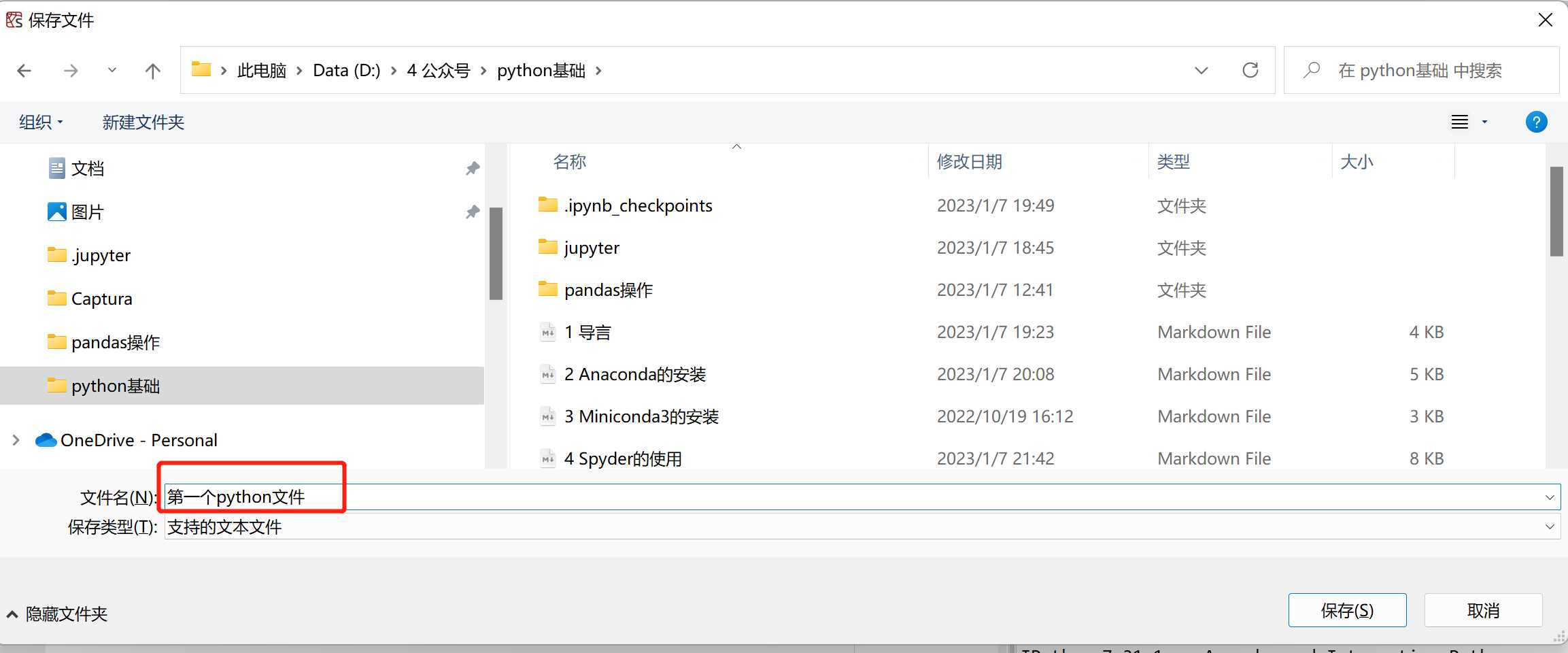This screenshot has width=1568, height=653.
Task: Go up to the parent folder
Action: coord(152,70)
